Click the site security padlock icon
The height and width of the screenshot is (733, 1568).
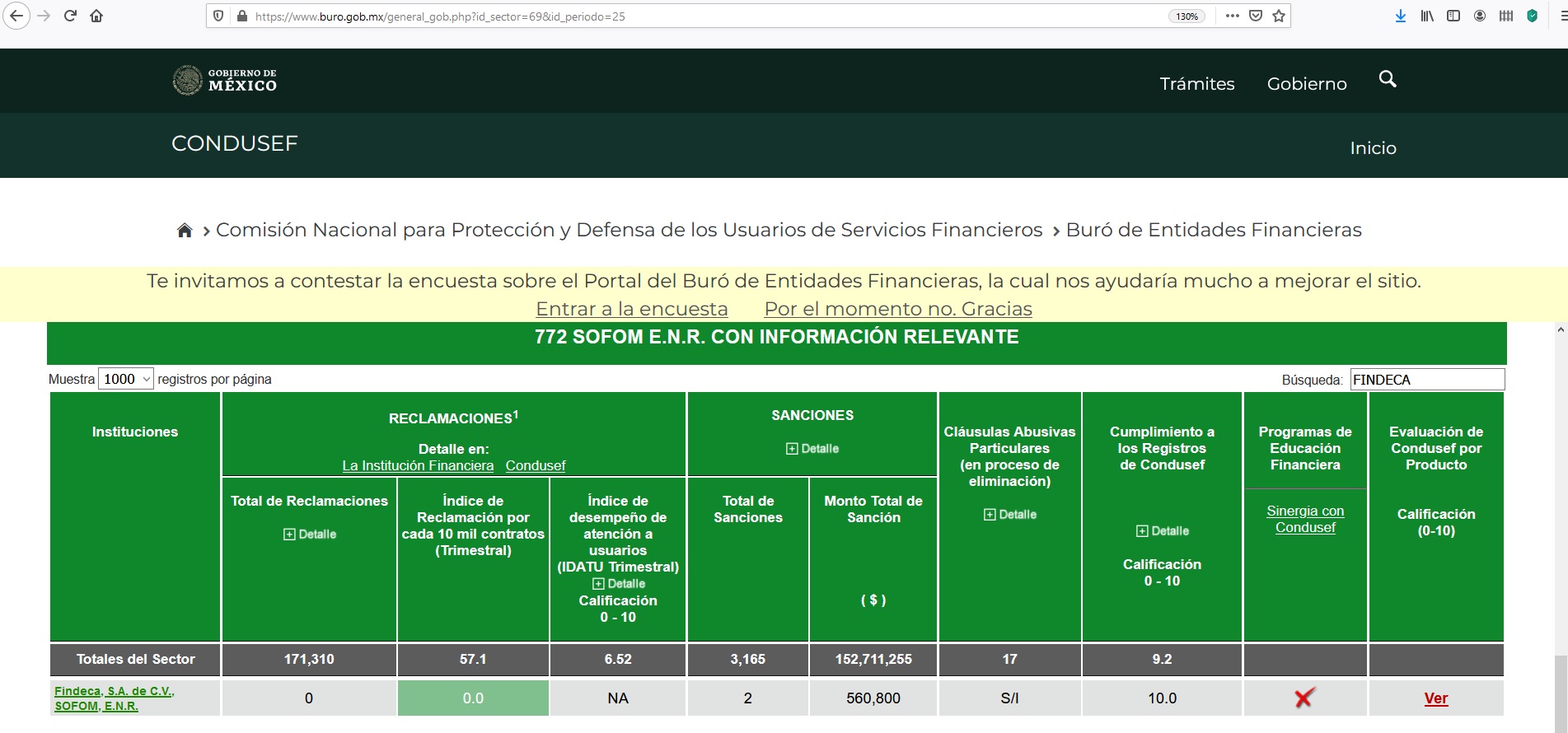(x=242, y=16)
